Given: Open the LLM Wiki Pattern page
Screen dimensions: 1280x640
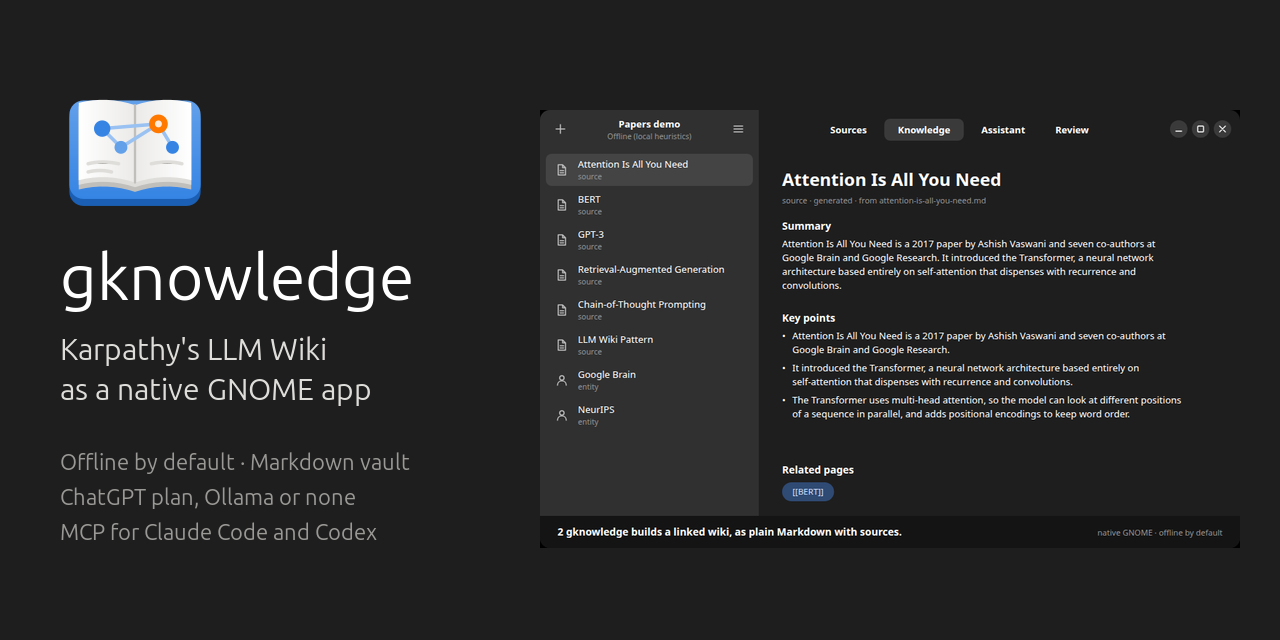Looking at the screenshot, I should [x=649, y=345].
